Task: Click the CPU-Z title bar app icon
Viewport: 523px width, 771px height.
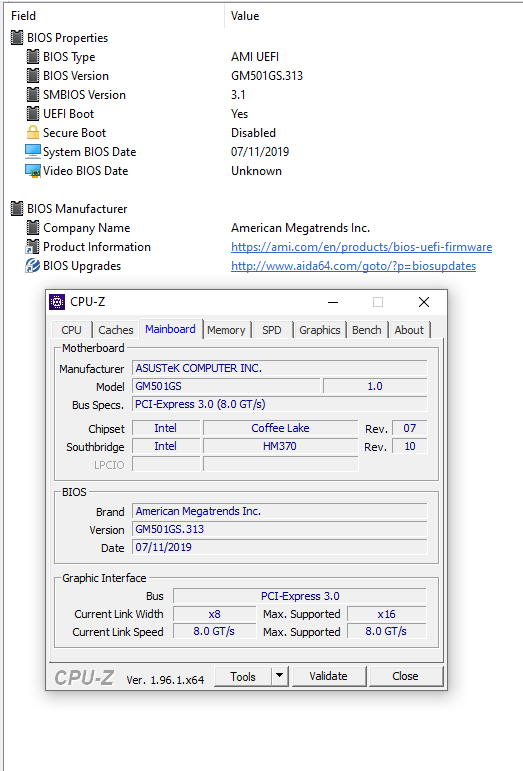Action: [x=57, y=301]
